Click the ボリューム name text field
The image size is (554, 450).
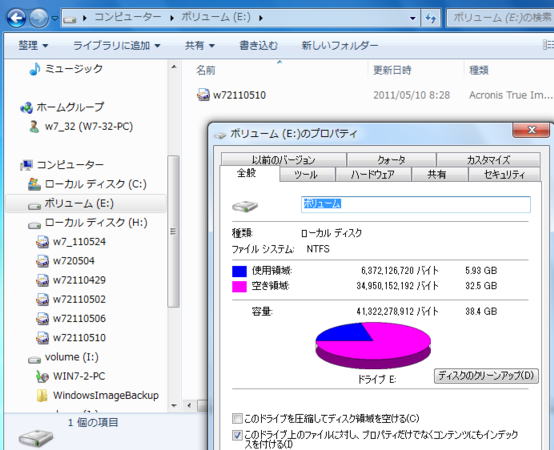point(416,204)
